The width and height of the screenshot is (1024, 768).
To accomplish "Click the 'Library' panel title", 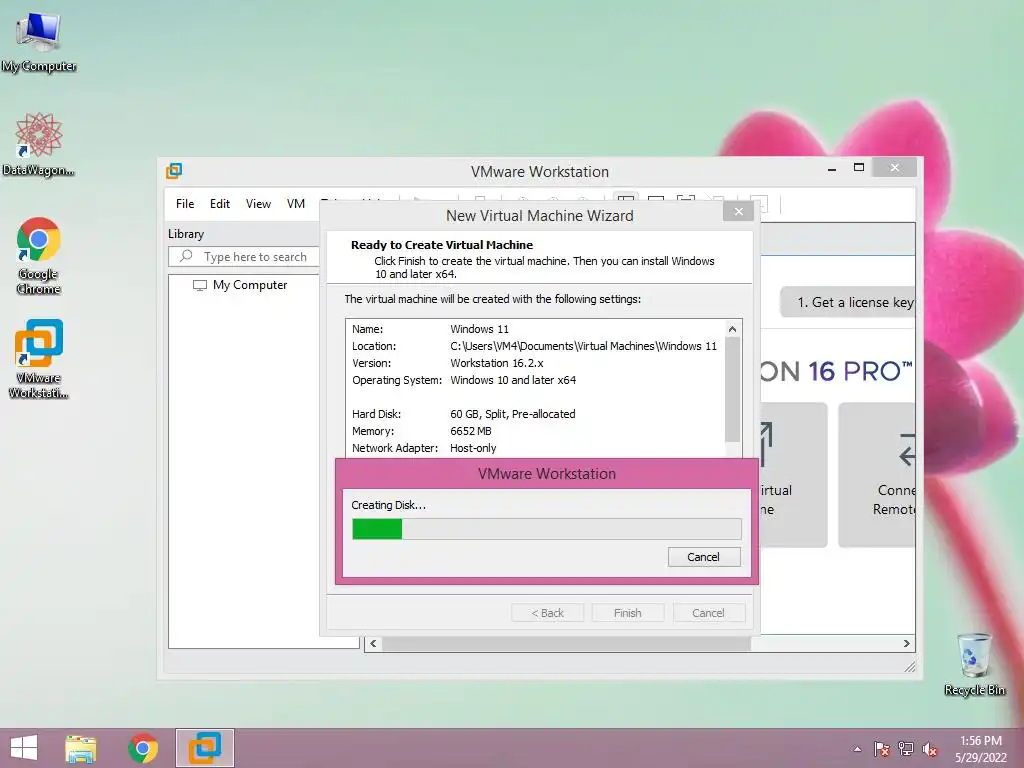I will [186, 234].
